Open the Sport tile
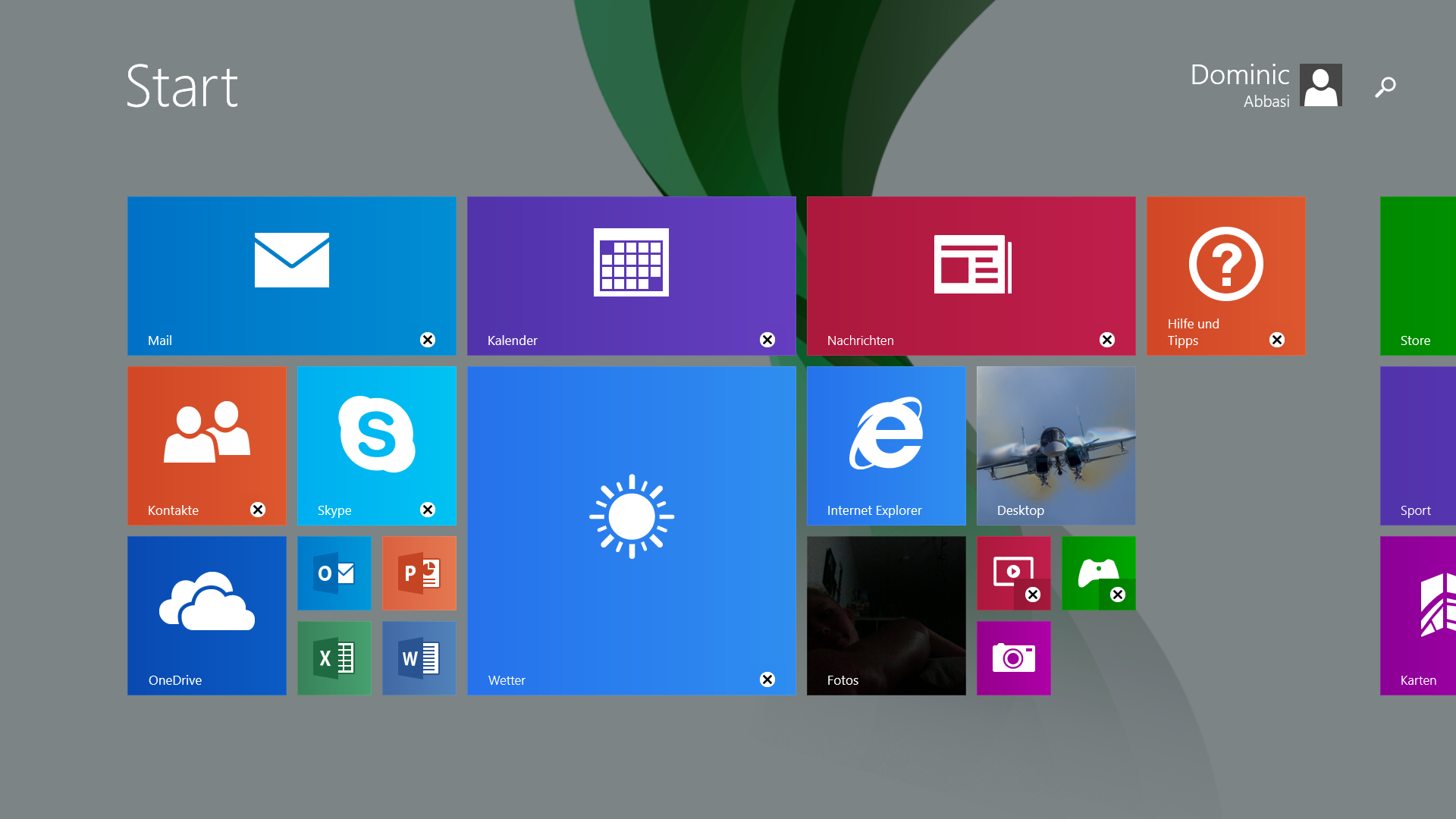Image resolution: width=1456 pixels, height=819 pixels. pos(1418,446)
